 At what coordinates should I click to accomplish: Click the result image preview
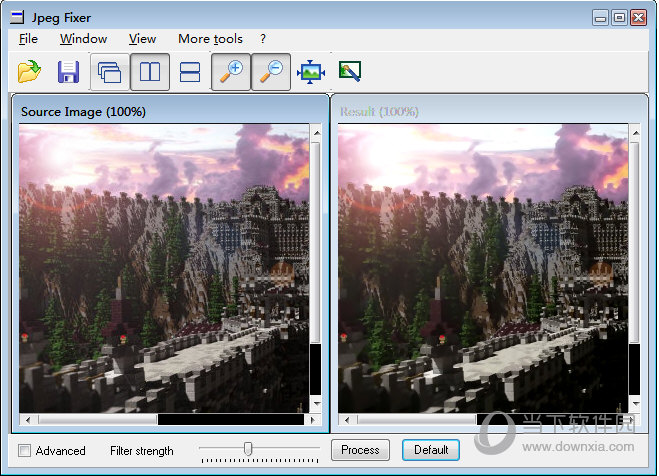tap(483, 268)
